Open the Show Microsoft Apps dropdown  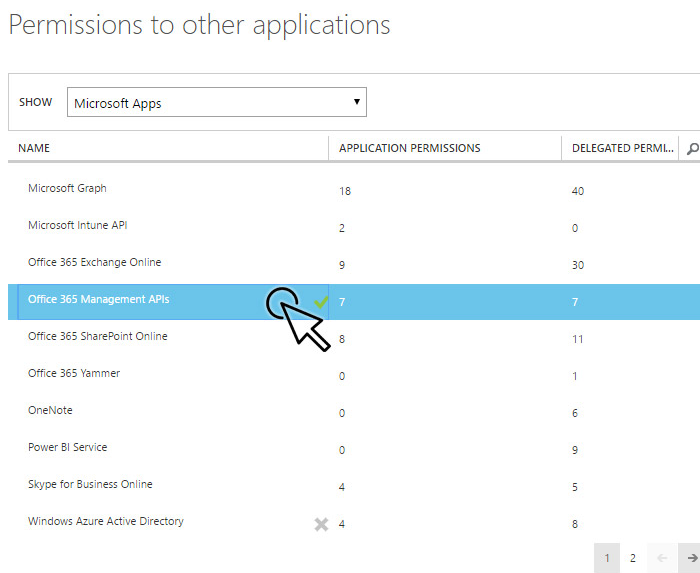tap(217, 102)
